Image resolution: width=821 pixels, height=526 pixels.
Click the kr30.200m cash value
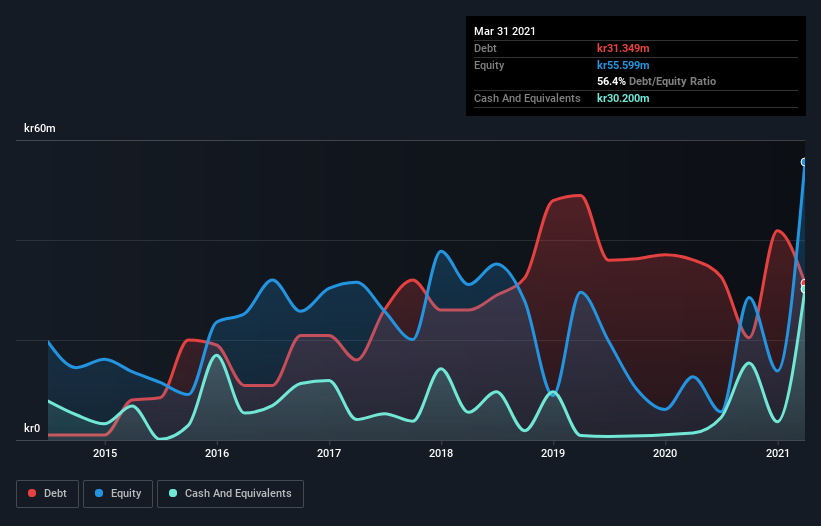click(623, 98)
